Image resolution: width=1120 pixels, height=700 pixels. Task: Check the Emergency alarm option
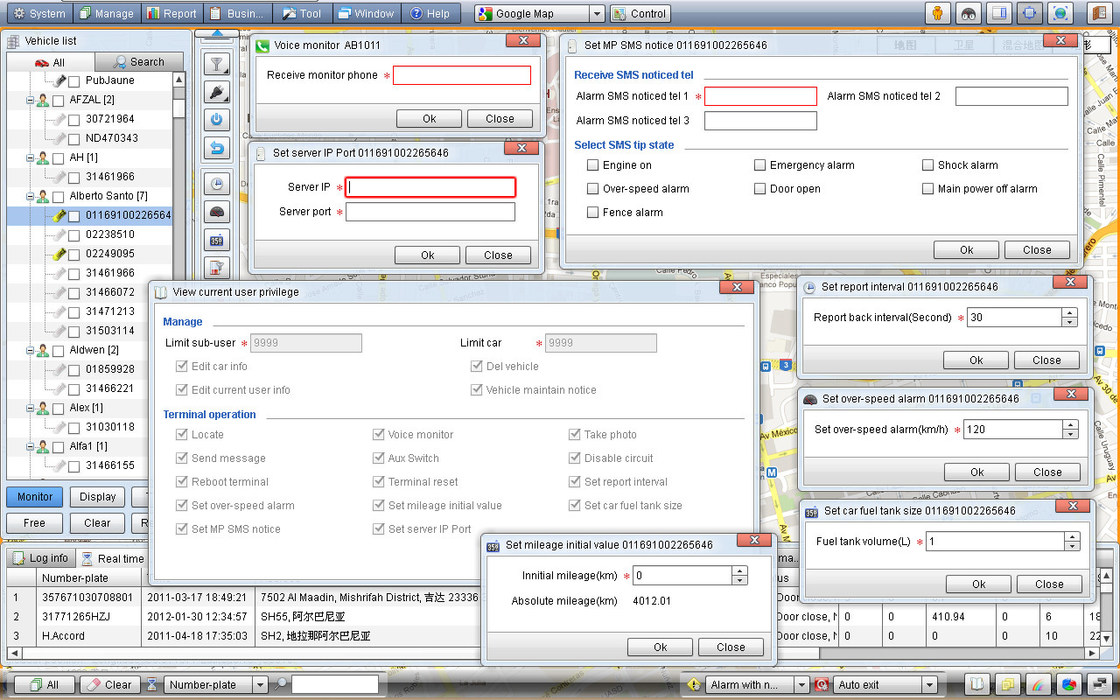pos(760,166)
